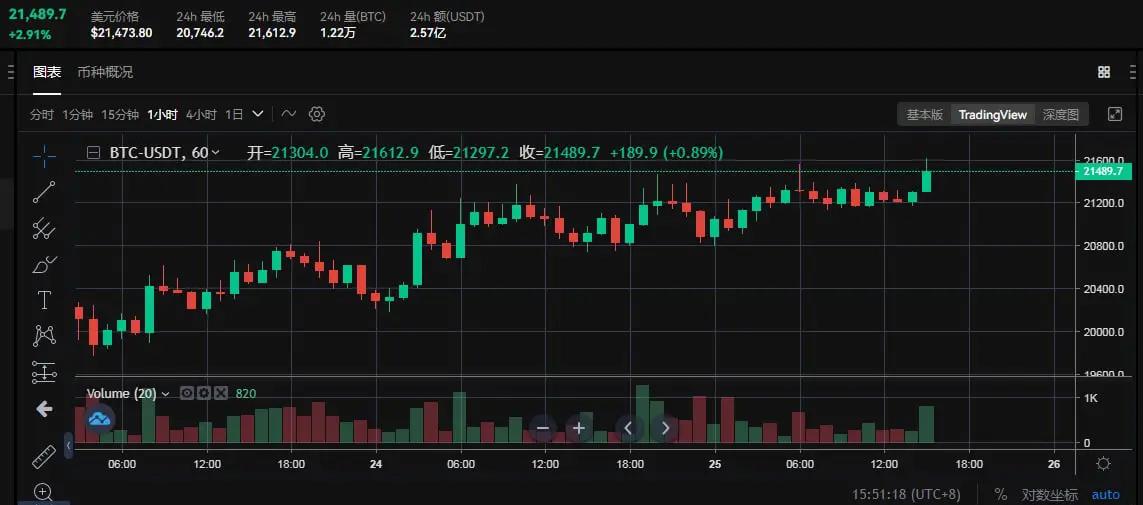Toggle logarithmic scale (对数坐标)
This screenshot has width=1143, height=505.
pyautogui.click(x=1050, y=495)
